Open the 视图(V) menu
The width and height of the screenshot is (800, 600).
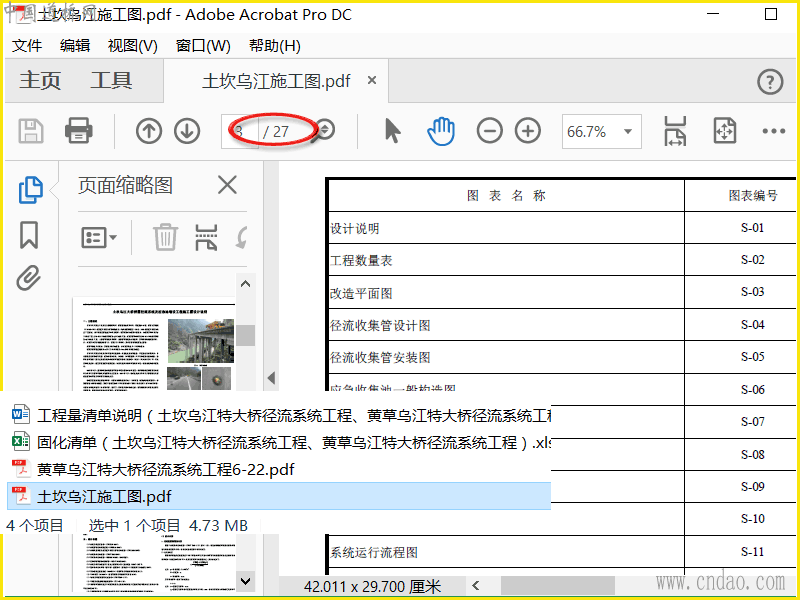[133, 46]
